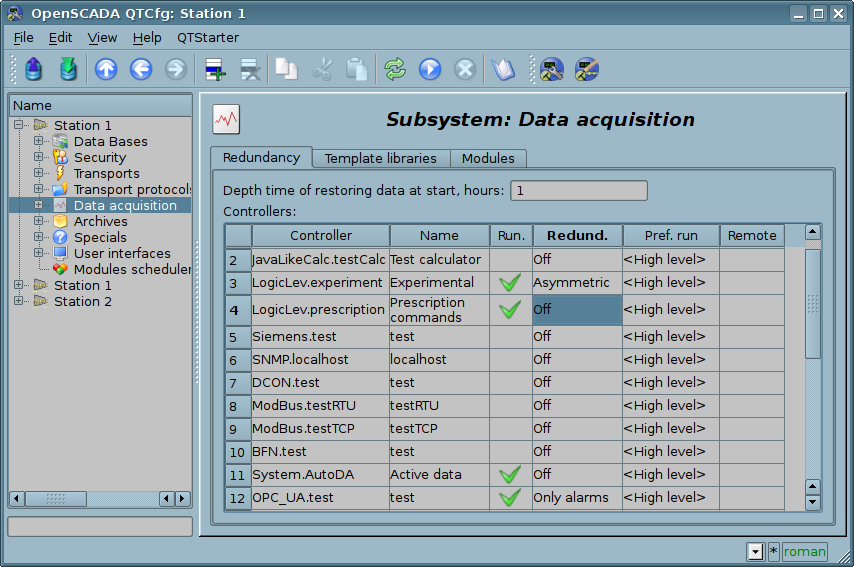Expand the Specials tree node
This screenshot has height=567, width=854.
pos(38,236)
